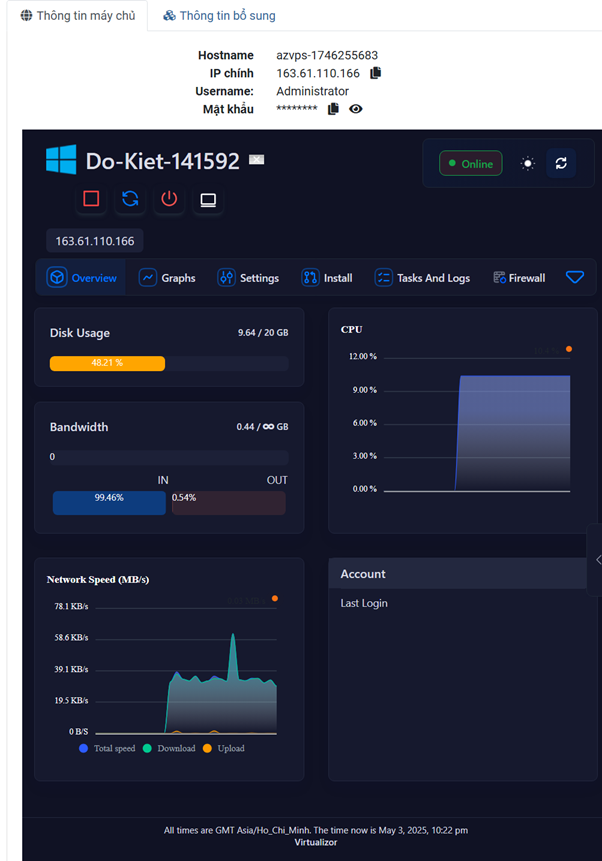Image resolution: width=602 pixels, height=861 pixels.
Task: Click the red Stop VPS icon
Action: [91, 199]
